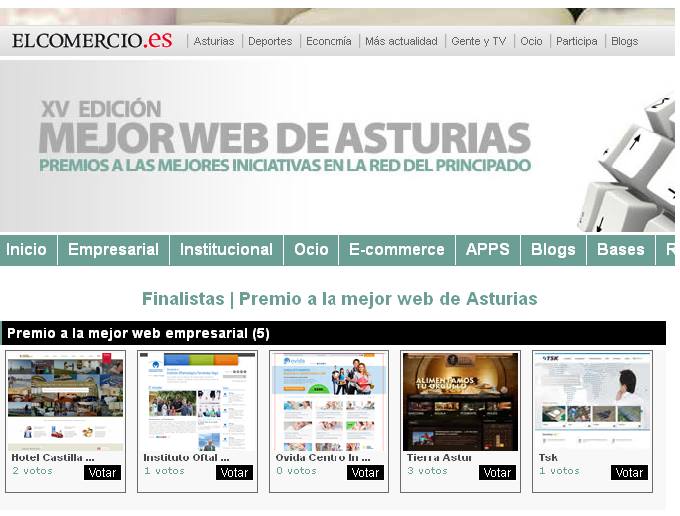Click the Hotel Castilla title
Viewport: 680px width, 516px height.
[x=52, y=457]
